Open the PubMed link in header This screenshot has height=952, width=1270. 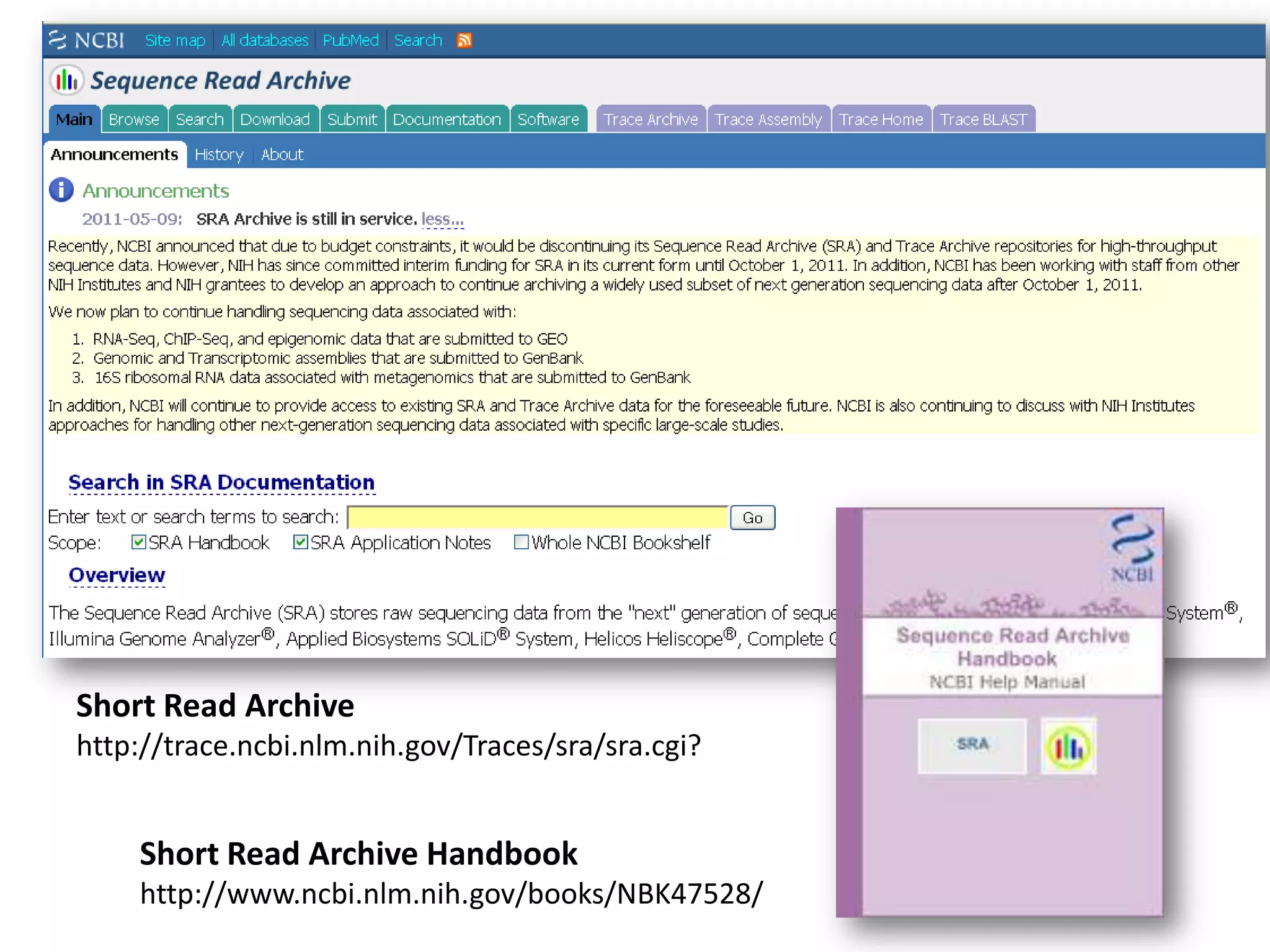tap(350, 40)
